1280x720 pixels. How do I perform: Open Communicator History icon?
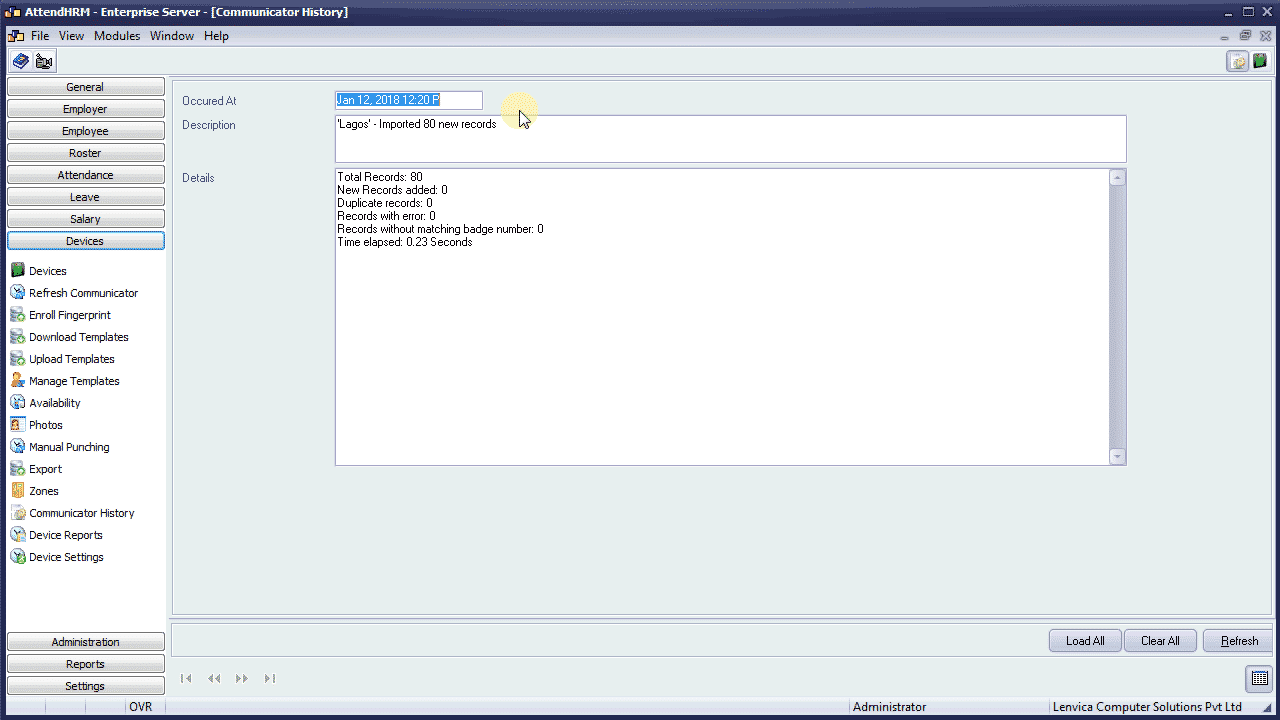[17, 513]
